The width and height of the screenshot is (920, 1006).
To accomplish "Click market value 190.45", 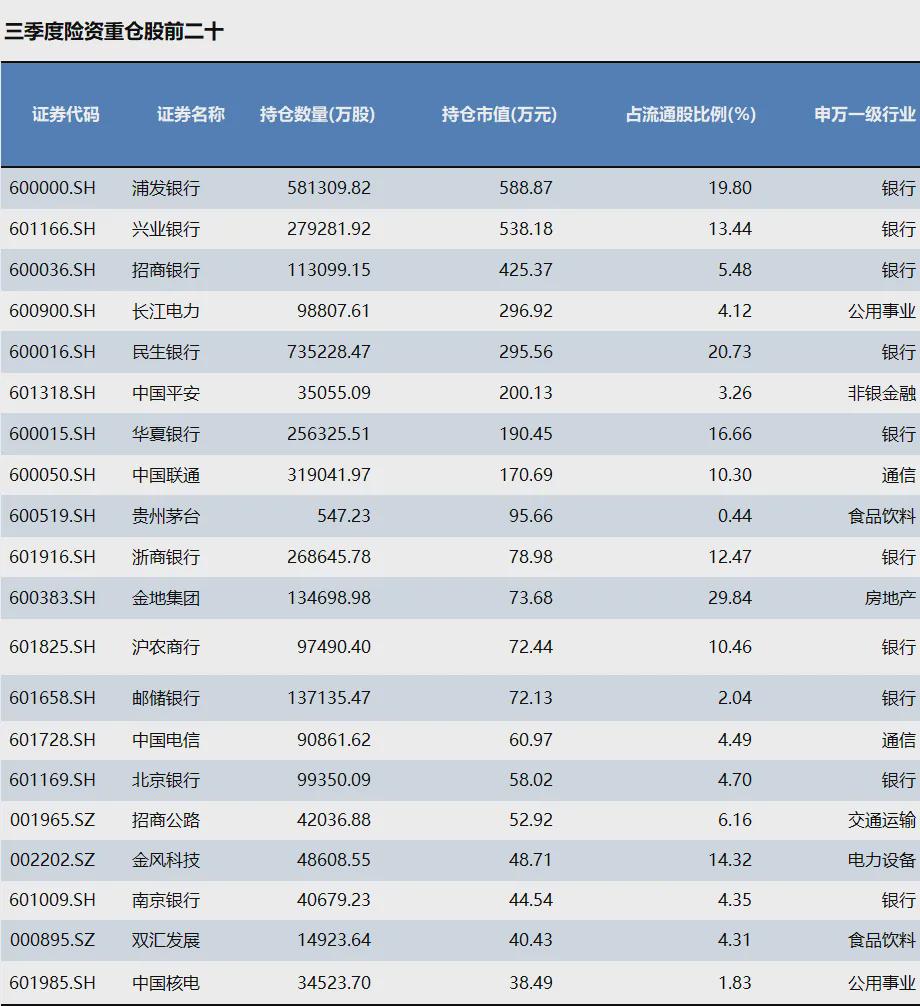I will [525, 434].
